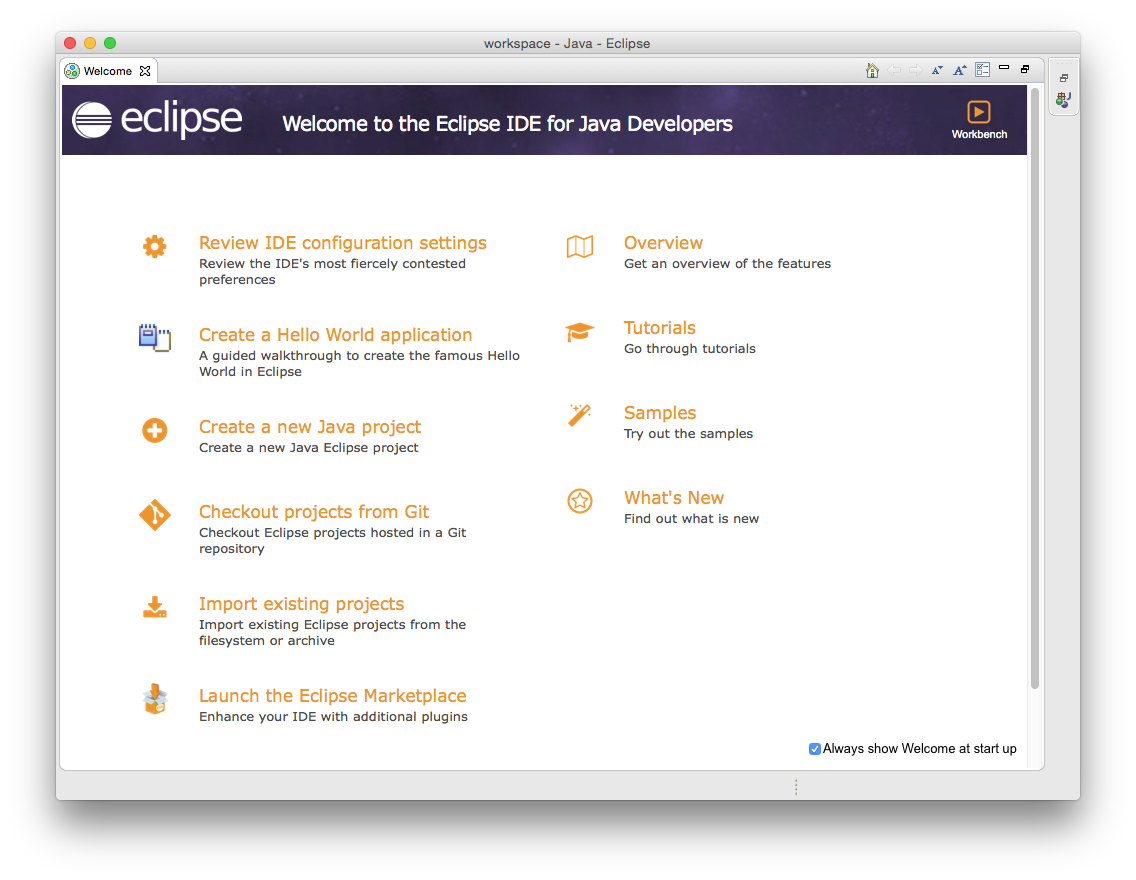Click the macOS yellow minimize window button

90,43
